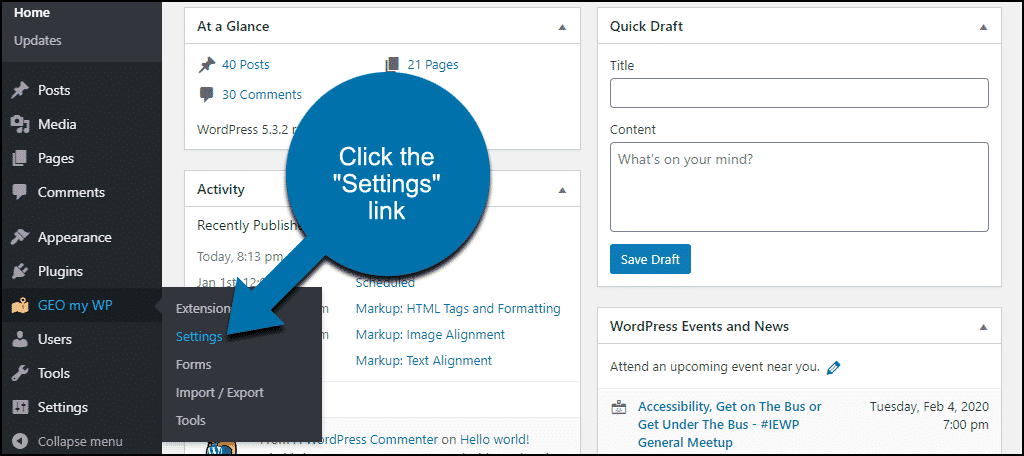1024x456 pixels.
Task: Open the Users menu
Action: (55, 339)
